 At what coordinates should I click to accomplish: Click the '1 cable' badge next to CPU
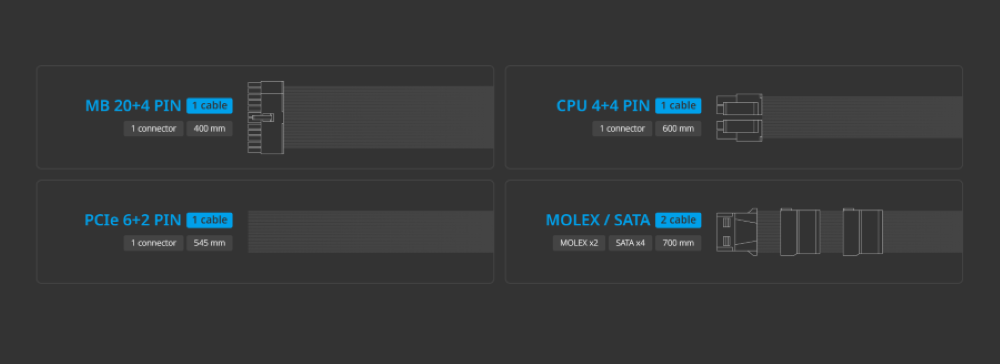click(678, 106)
